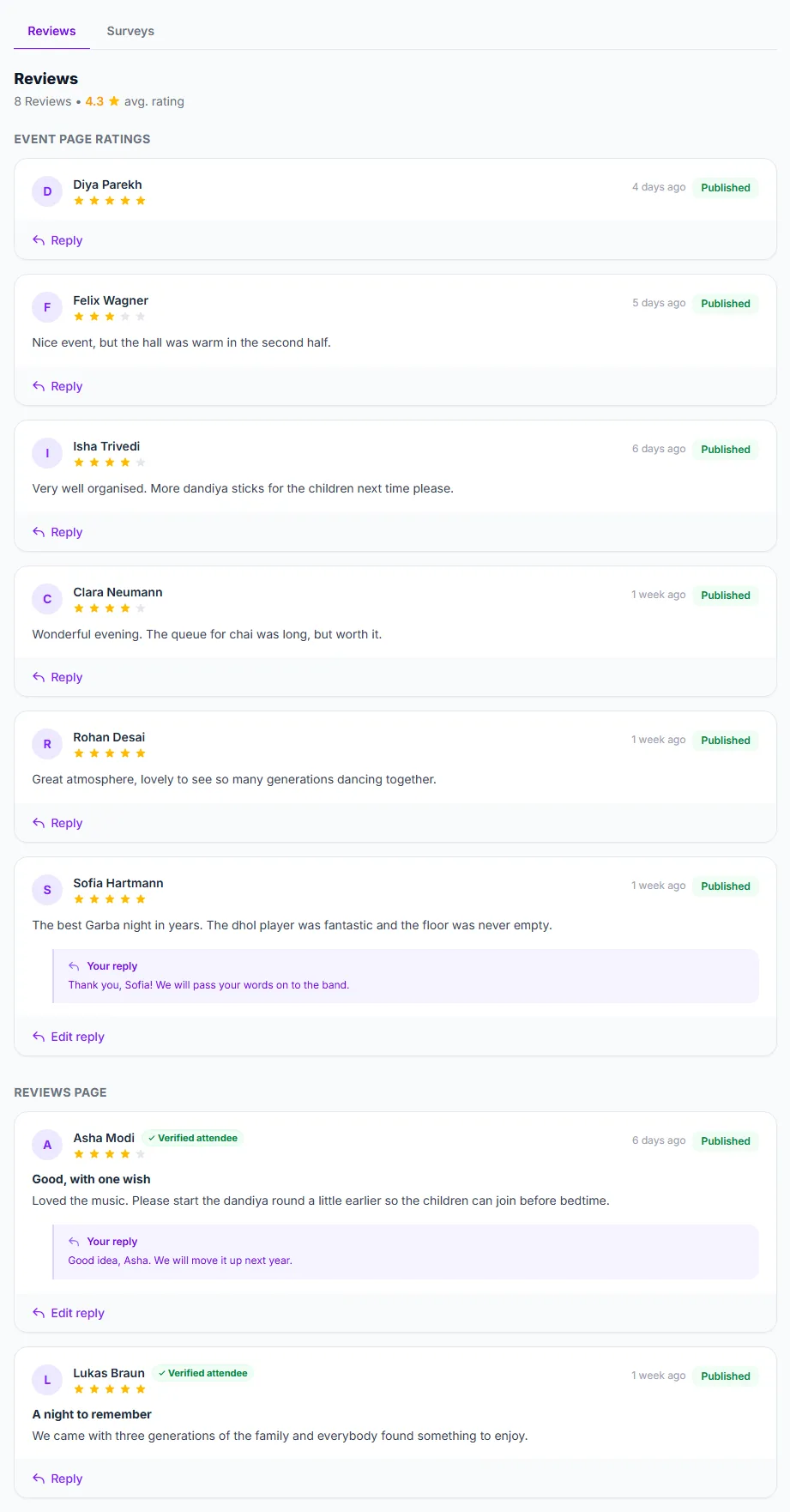Image resolution: width=790 pixels, height=1512 pixels.
Task: Click Asha Modi's avatar letter A
Action: click(x=47, y=1145)
